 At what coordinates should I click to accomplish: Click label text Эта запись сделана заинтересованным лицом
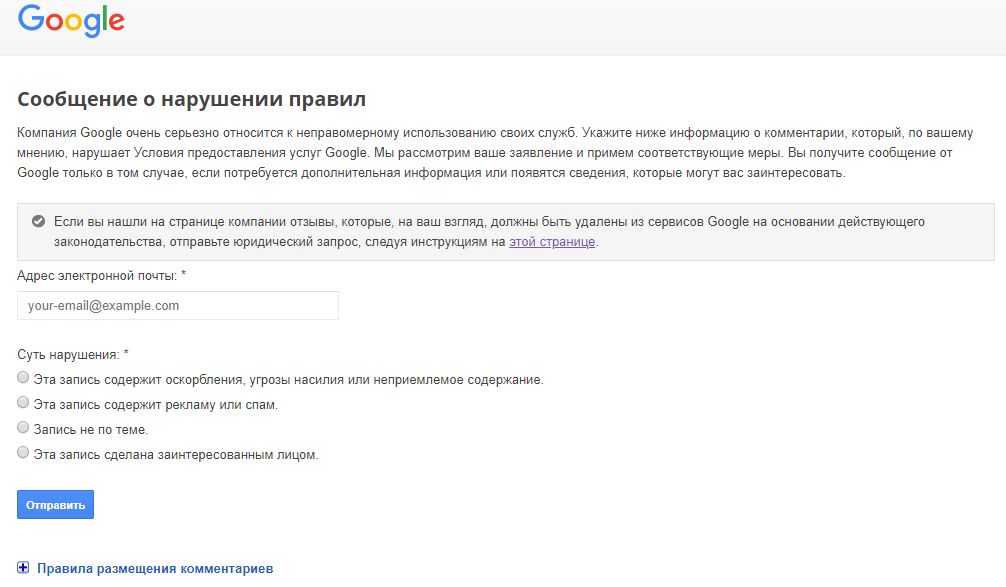(176, 455)
